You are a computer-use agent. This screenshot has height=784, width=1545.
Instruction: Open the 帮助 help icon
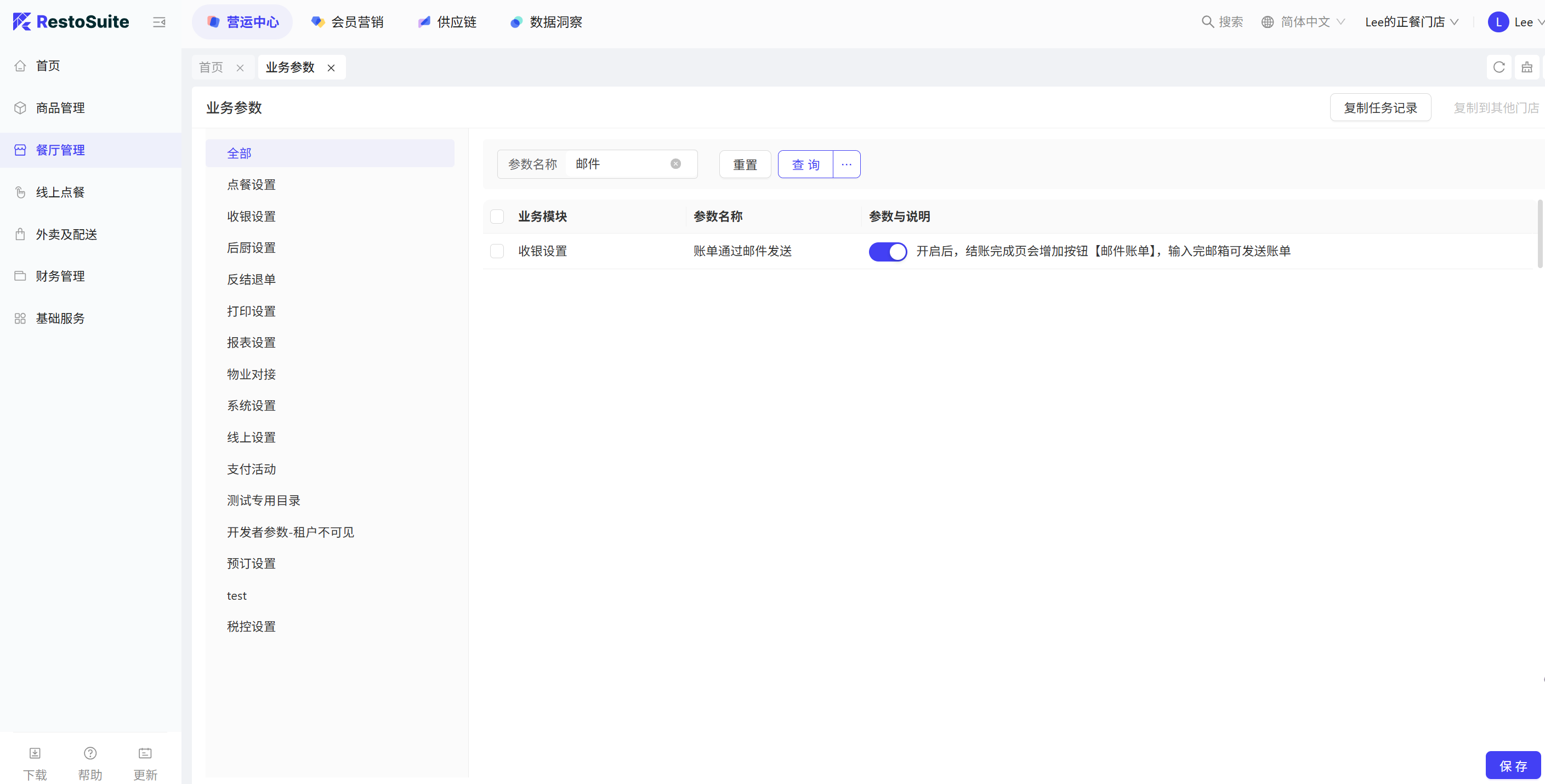click(x=90, y=753)
